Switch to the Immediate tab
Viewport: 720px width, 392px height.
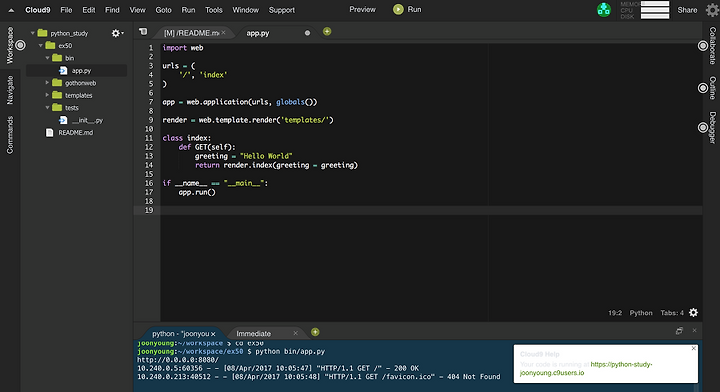[x=253, y=333]
